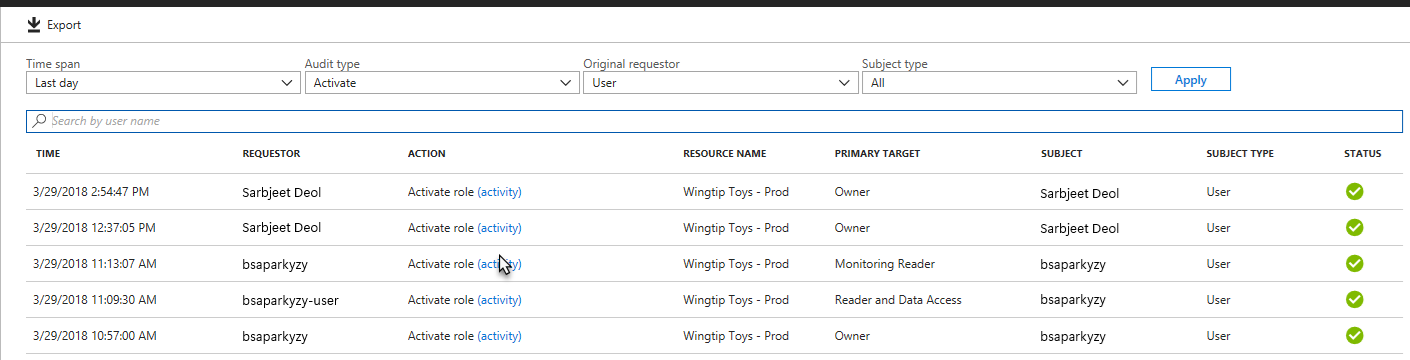
Task: Click the search magnifier icon
Action: 39,121
